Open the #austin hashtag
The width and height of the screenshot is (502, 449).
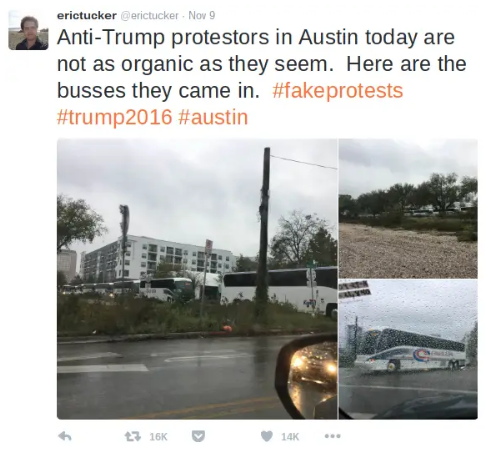coord(213,117)
